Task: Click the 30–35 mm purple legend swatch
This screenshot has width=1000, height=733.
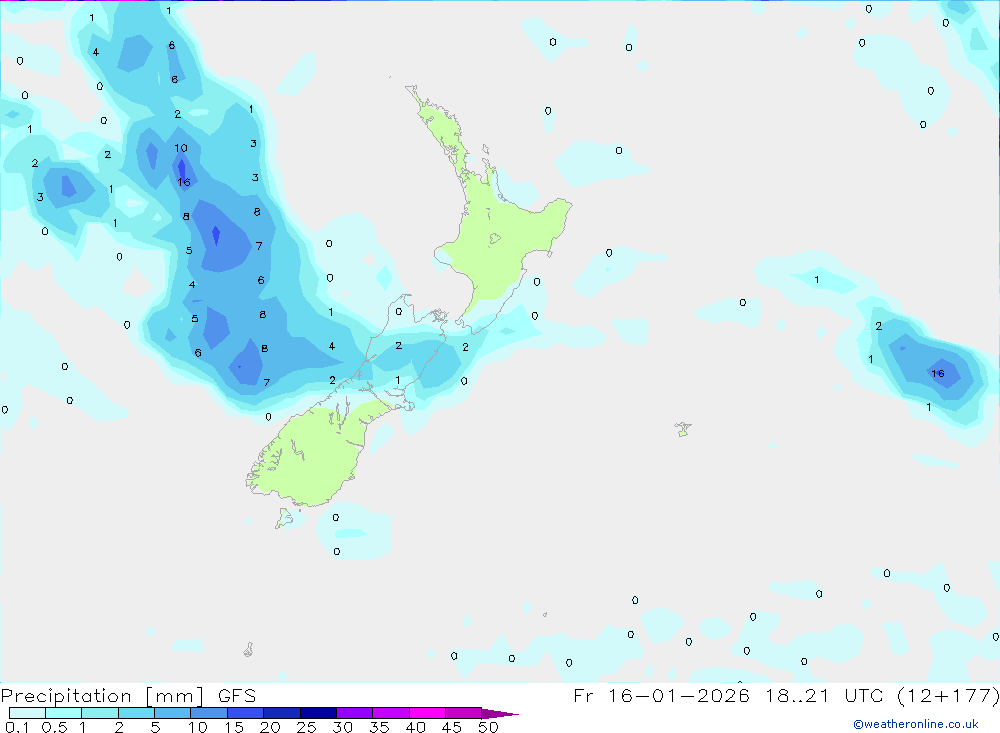Action: [354, 713]
